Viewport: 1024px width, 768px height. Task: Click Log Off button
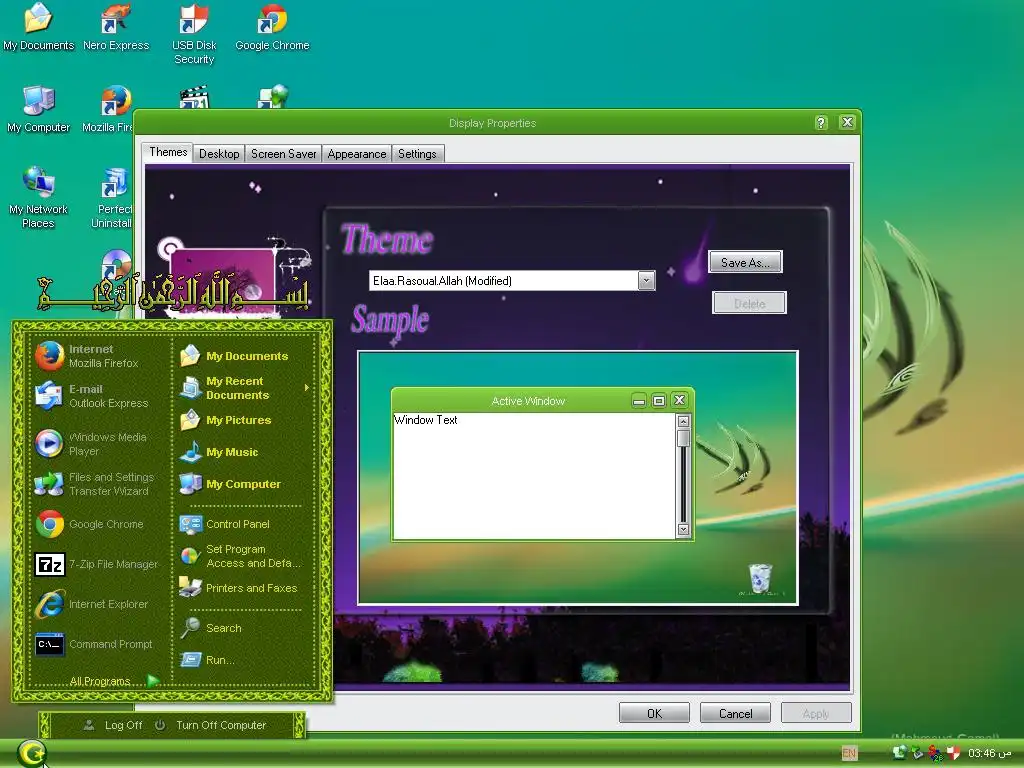pyautogui.click(x=113, y=725)
